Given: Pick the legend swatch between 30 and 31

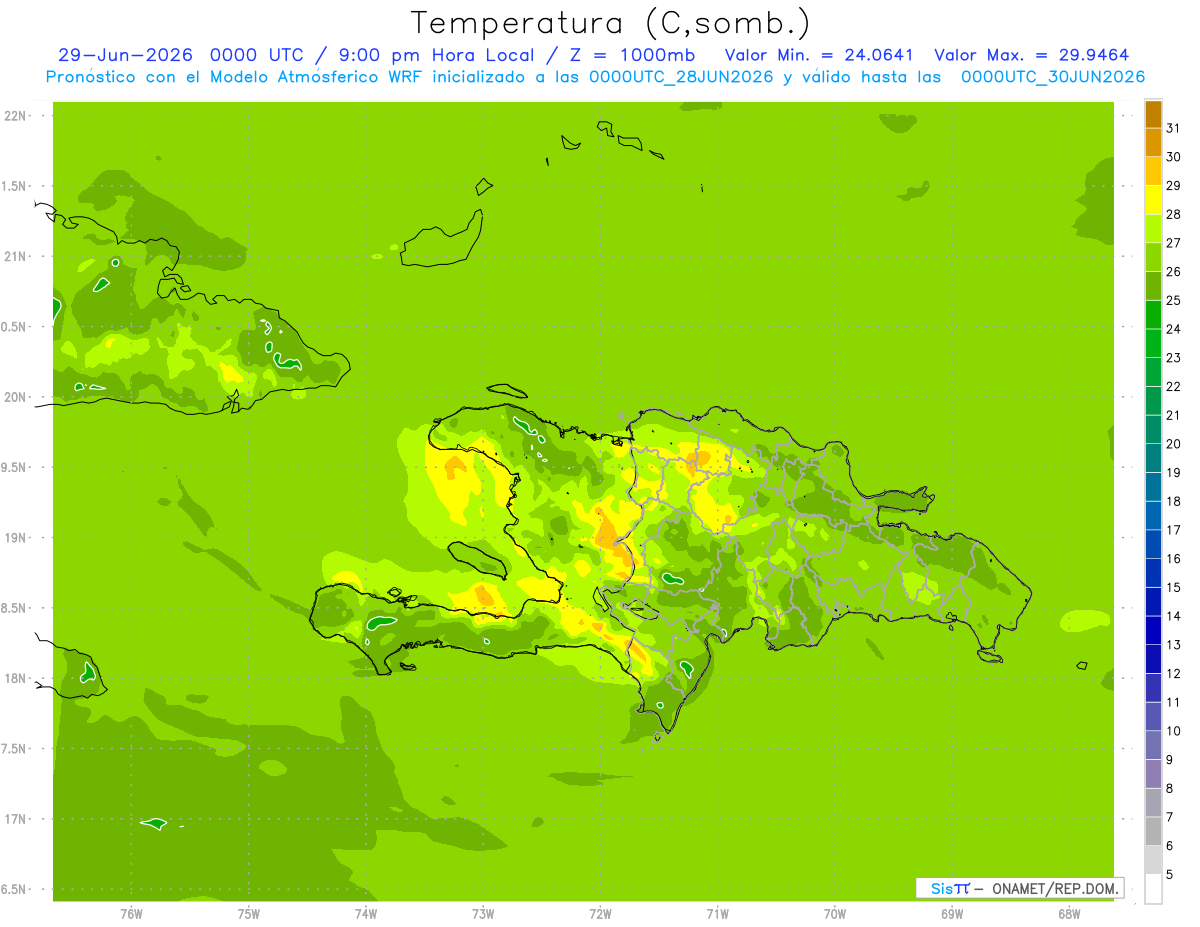Looking at the screenshot, I should coord(1153,143).
